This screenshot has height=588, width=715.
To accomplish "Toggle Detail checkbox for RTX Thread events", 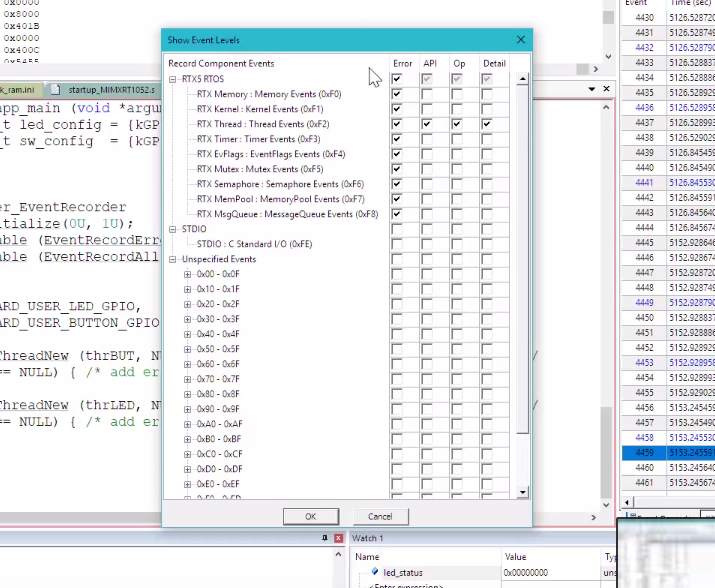I will (x=487, y=124).
